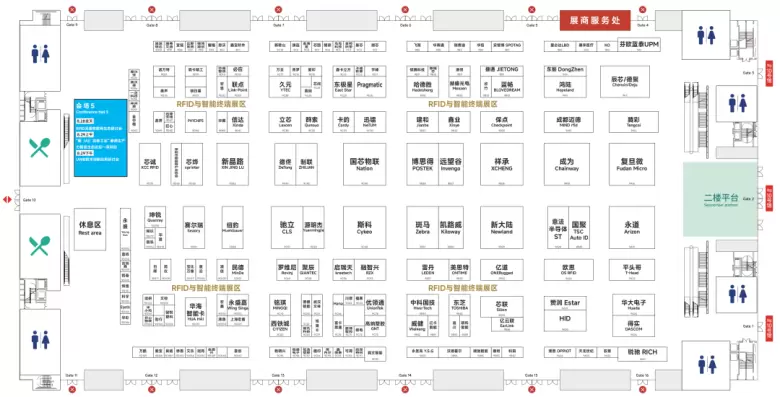Click the green 二楼平台 second-floor platform area
Screen dimensions: 780x397
[720, 200]
